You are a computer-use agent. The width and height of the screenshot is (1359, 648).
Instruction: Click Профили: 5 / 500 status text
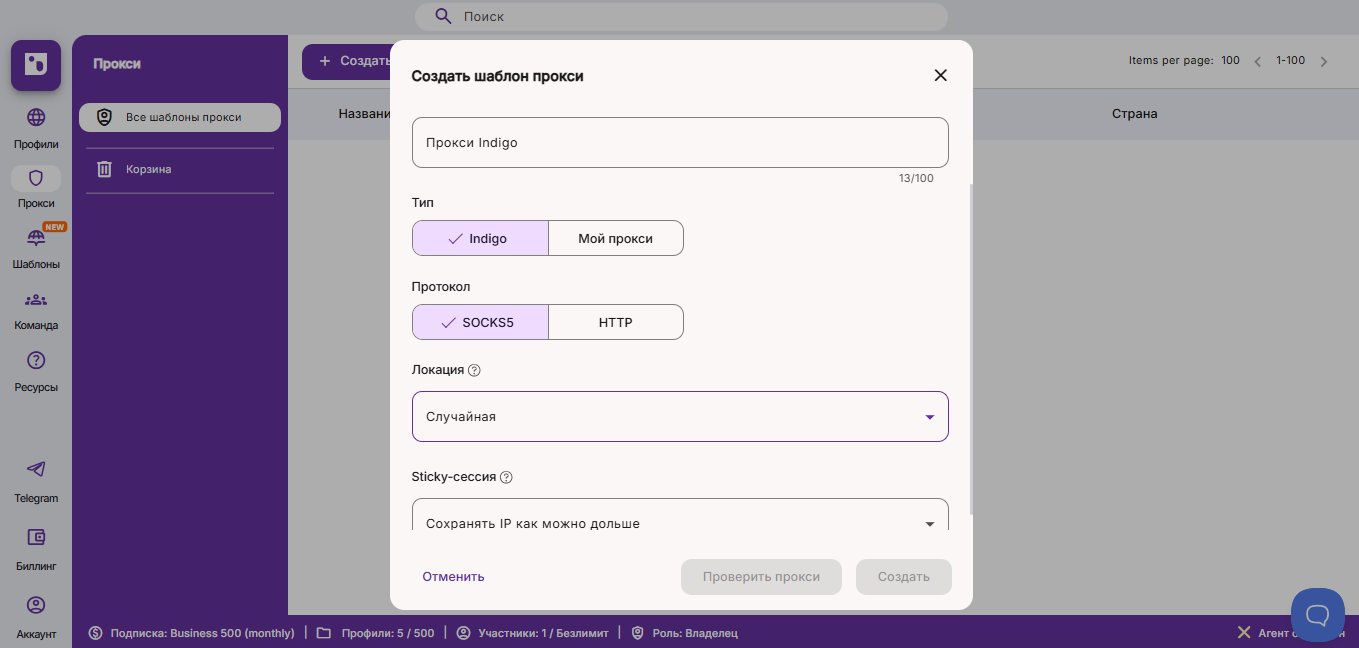pyautogui.click(x=388, y=633)
